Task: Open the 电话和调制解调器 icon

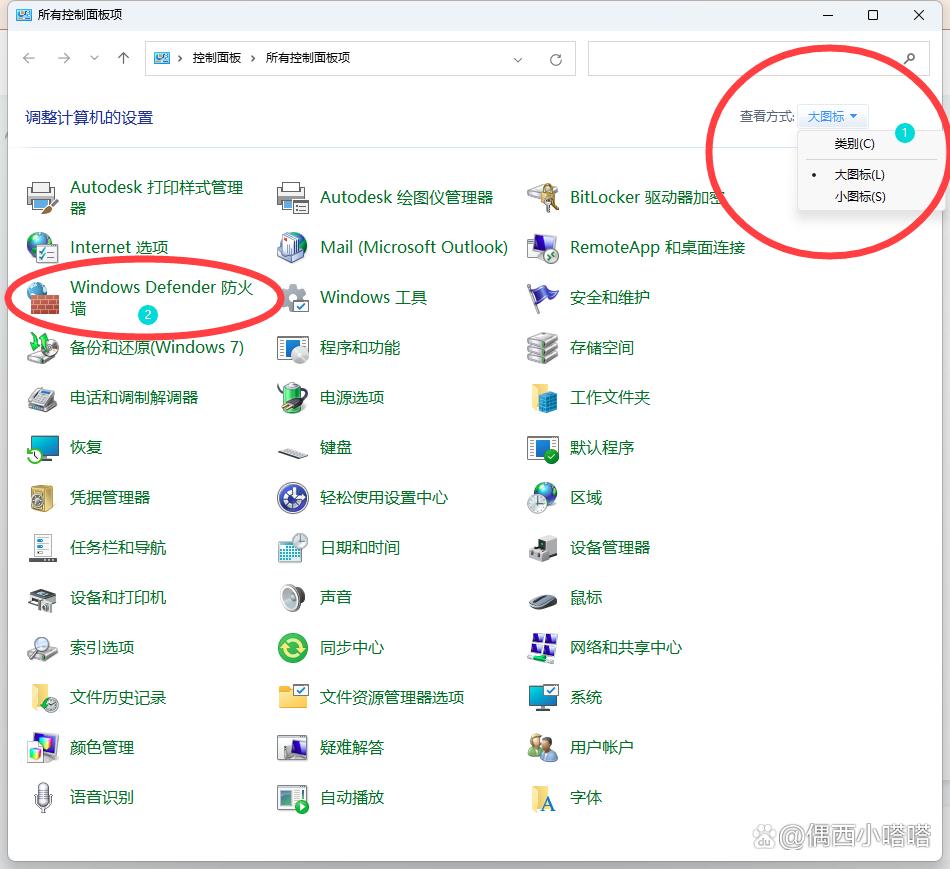Action: (42, 398)
